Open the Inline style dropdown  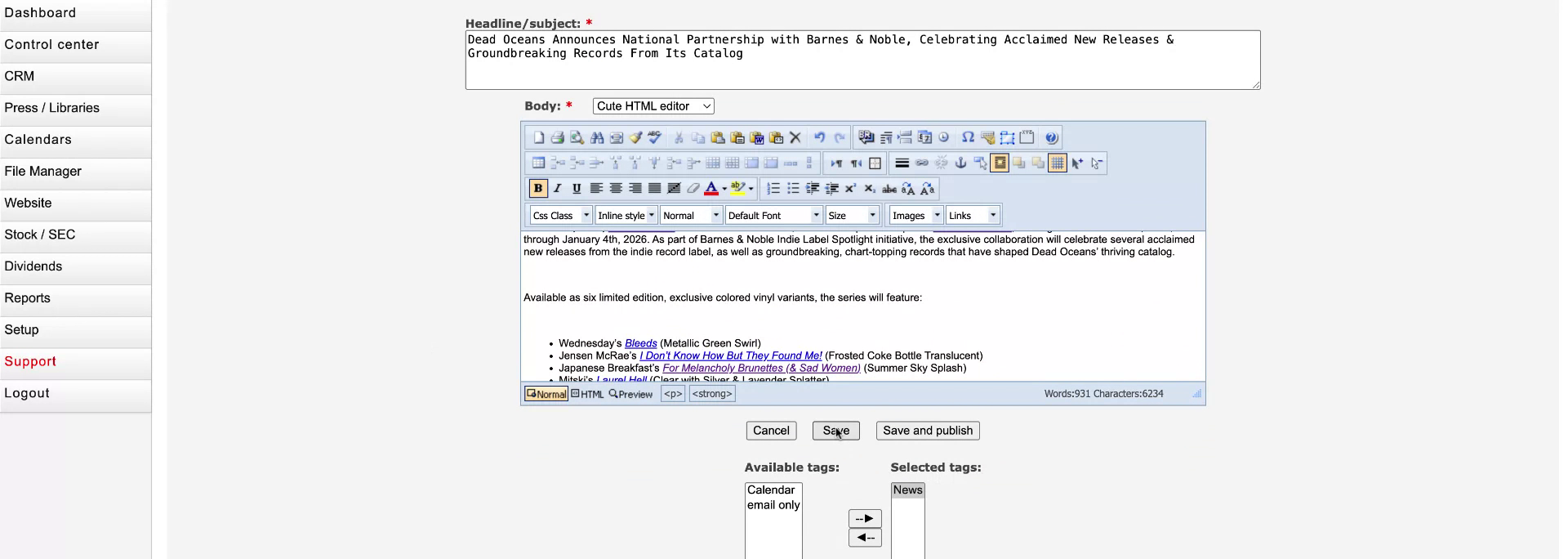pos(626,215)
